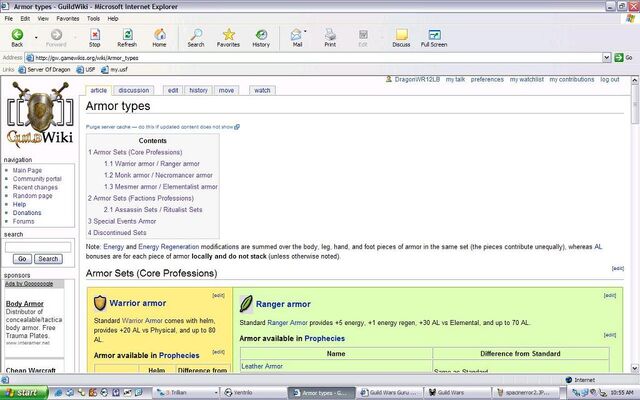Open History from the toolbar
The height and width of the screenshot is (400, 640).
click(x=261, y=38)
